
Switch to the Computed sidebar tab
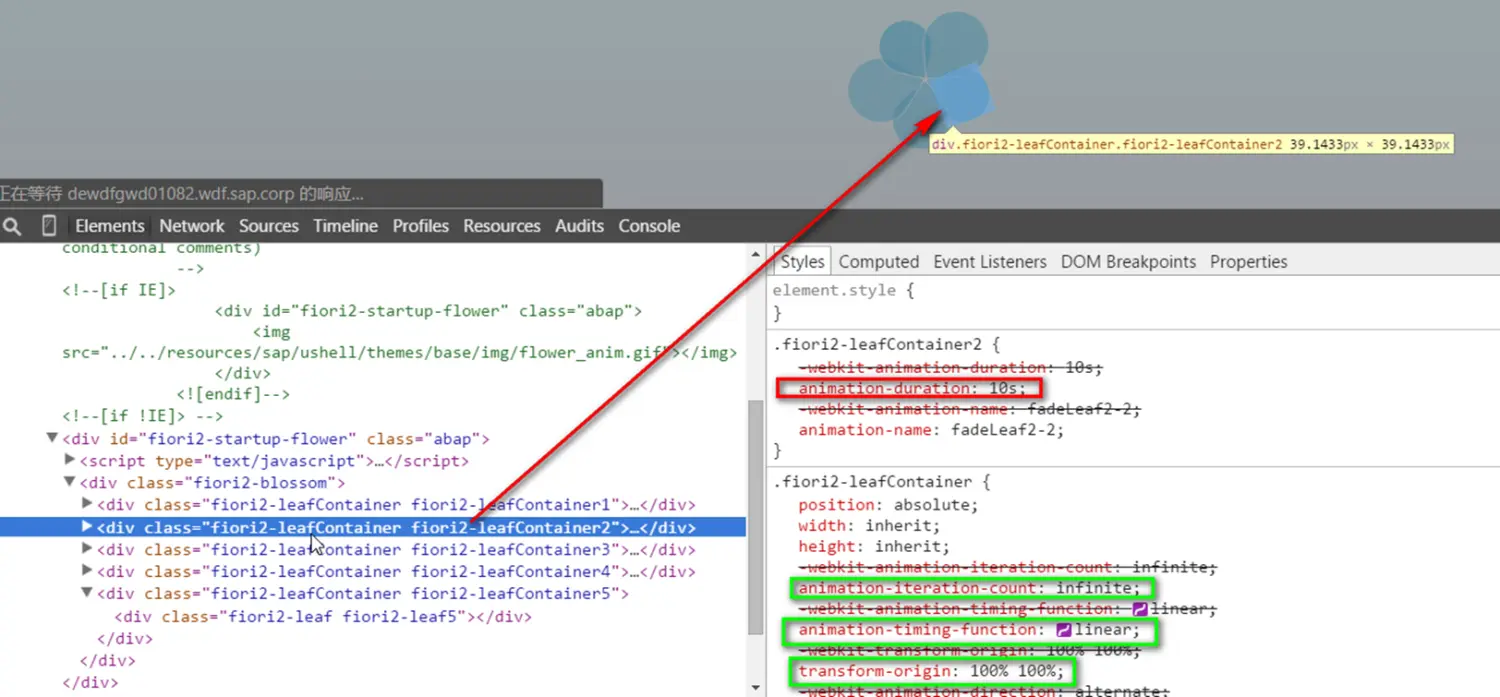879,262
